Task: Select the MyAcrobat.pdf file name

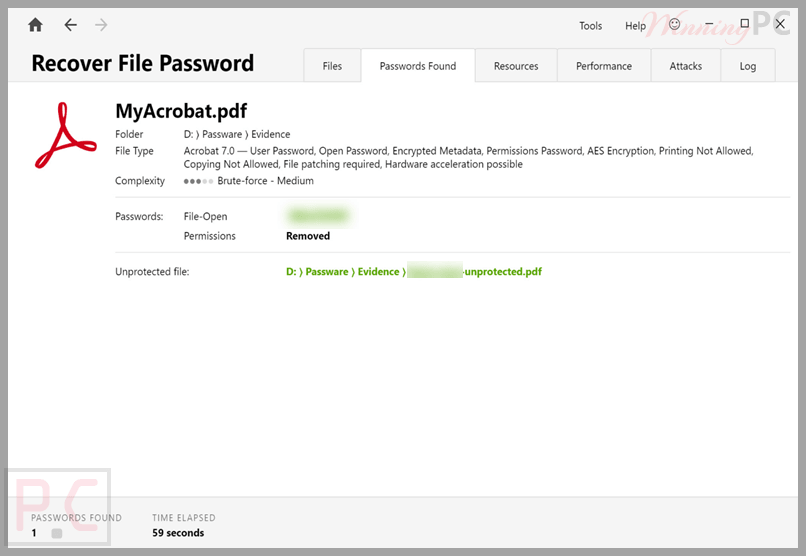Action: [181, 112]
